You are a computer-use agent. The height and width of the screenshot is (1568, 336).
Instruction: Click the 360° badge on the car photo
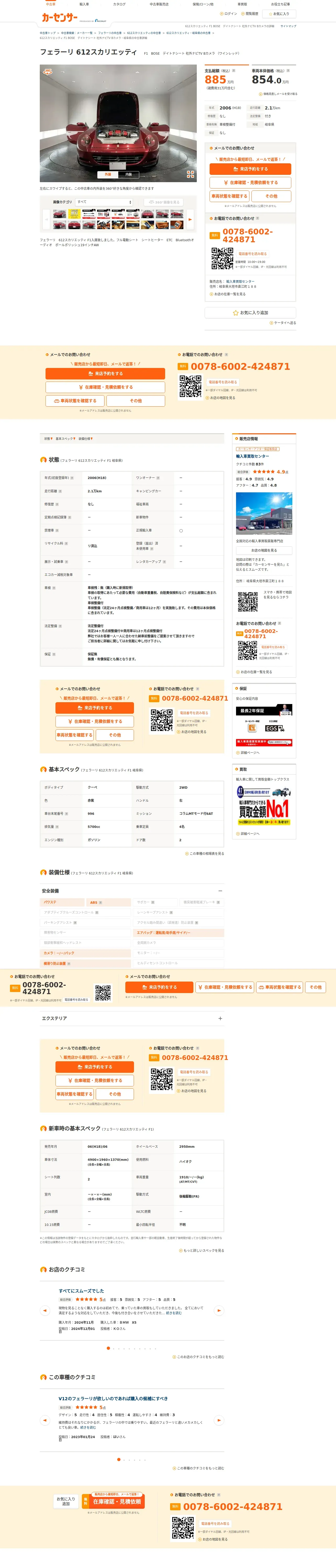tap(48, 72)
